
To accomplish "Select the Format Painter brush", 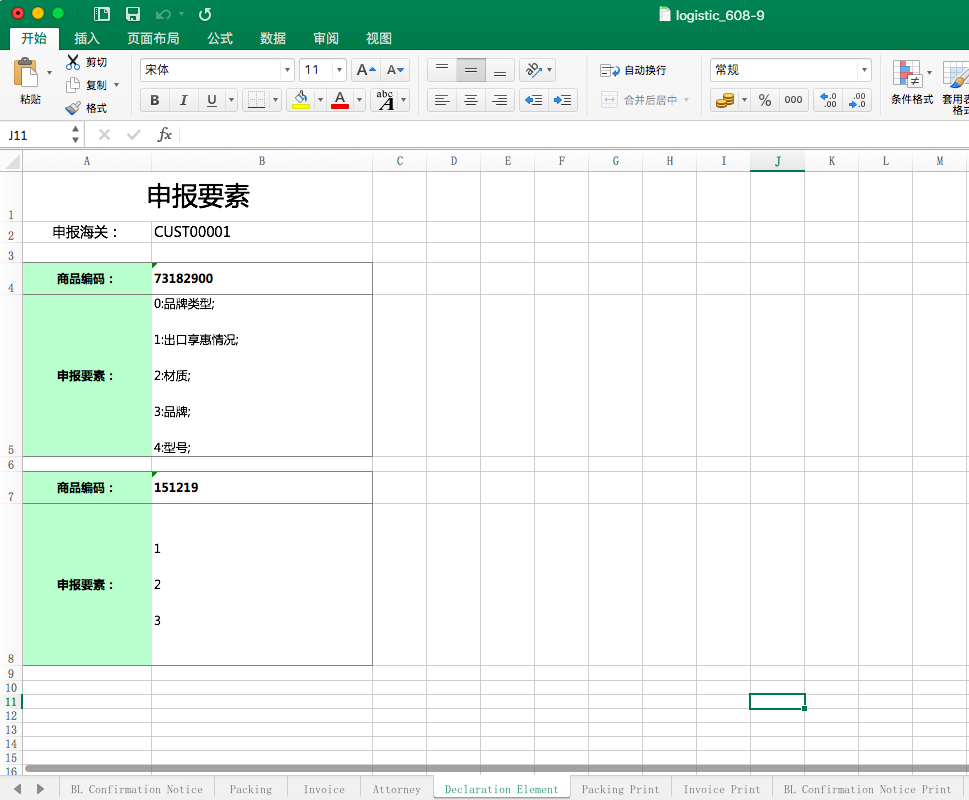I will (73, 108).
